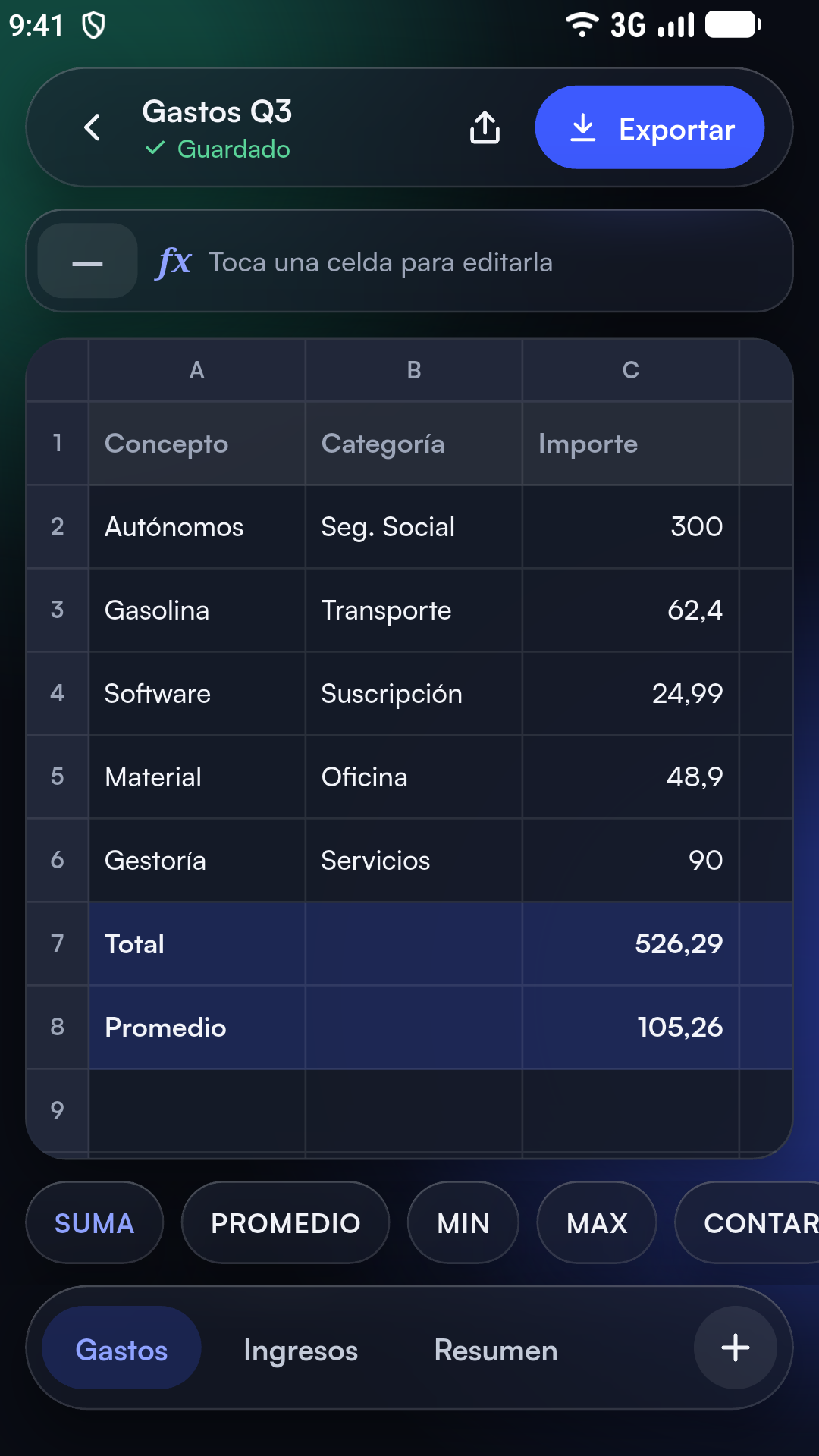Select row 7 header
Screen dimensions: 819x1456
coord(58,943)
